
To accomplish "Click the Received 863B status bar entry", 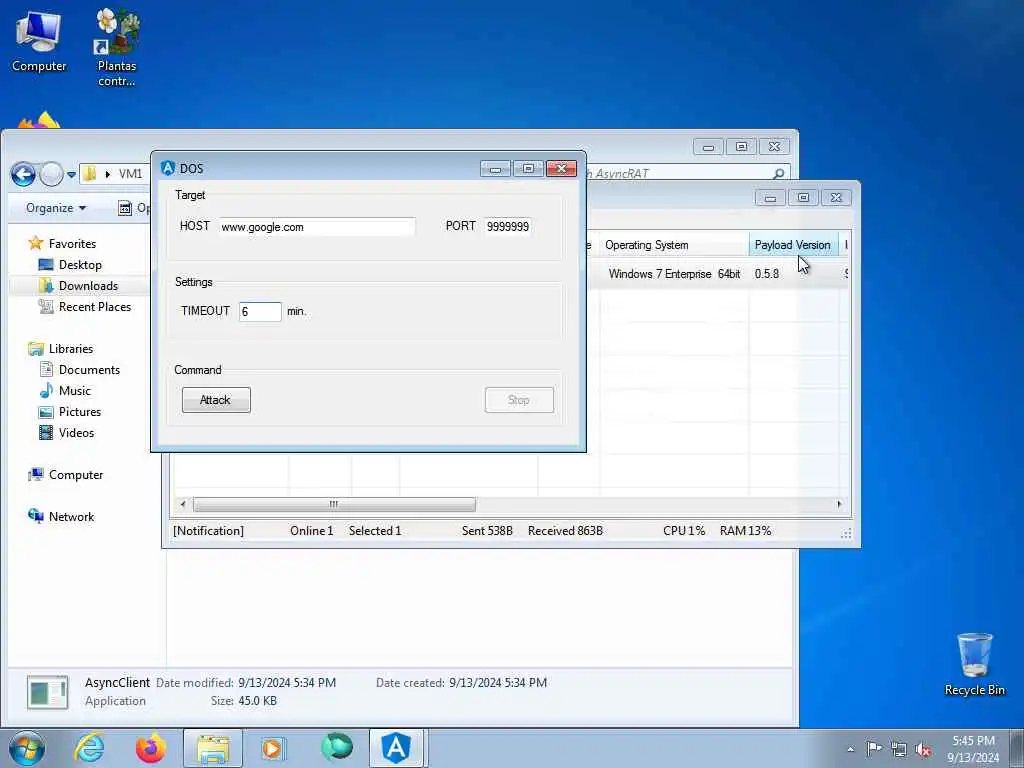I will (565, 531).
